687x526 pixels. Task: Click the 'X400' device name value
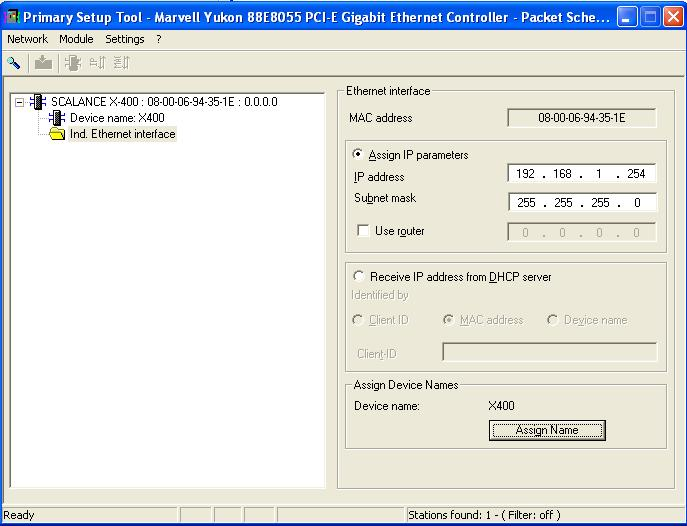501,406
